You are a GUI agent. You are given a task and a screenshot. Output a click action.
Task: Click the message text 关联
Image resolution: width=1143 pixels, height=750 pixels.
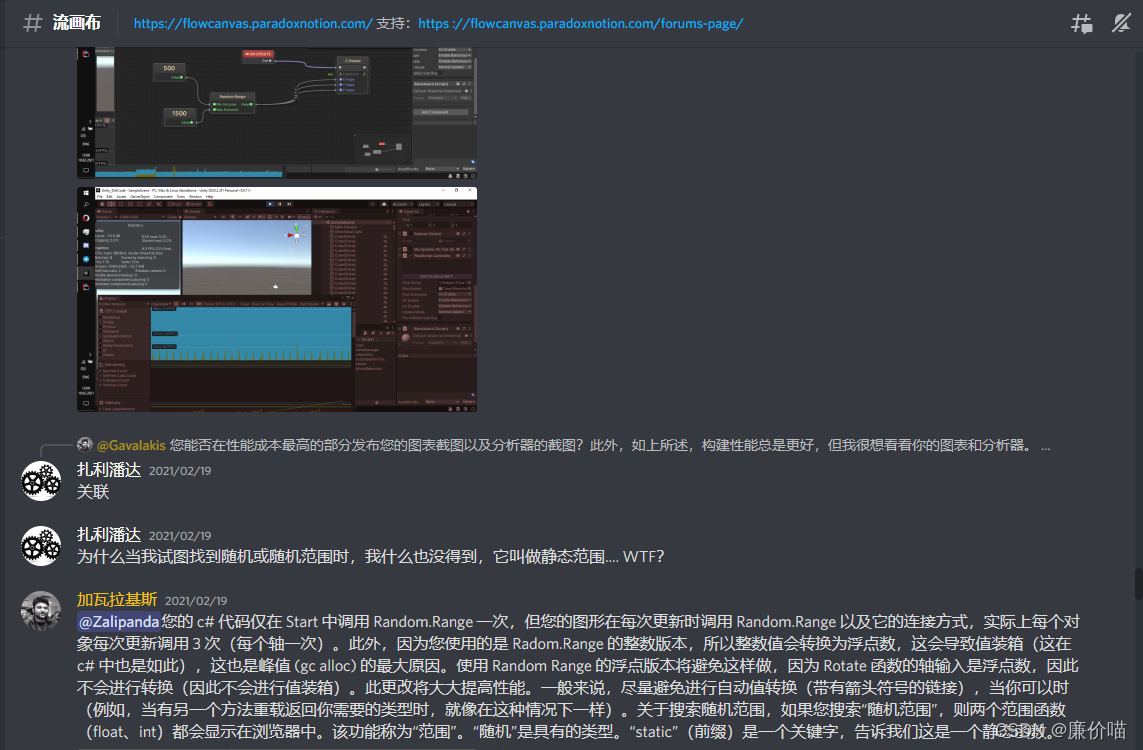[x=93, y=492]
